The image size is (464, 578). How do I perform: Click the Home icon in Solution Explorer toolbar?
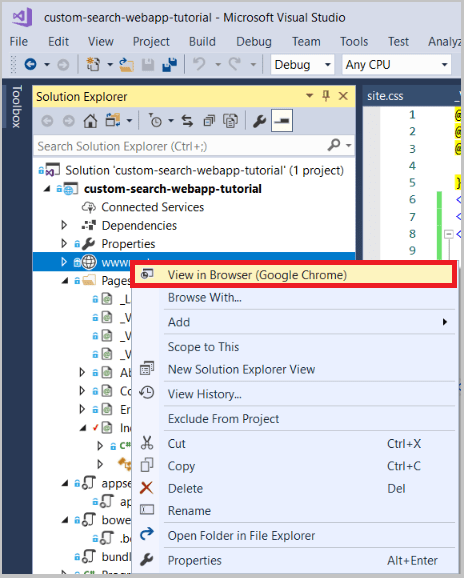point(90,121)
